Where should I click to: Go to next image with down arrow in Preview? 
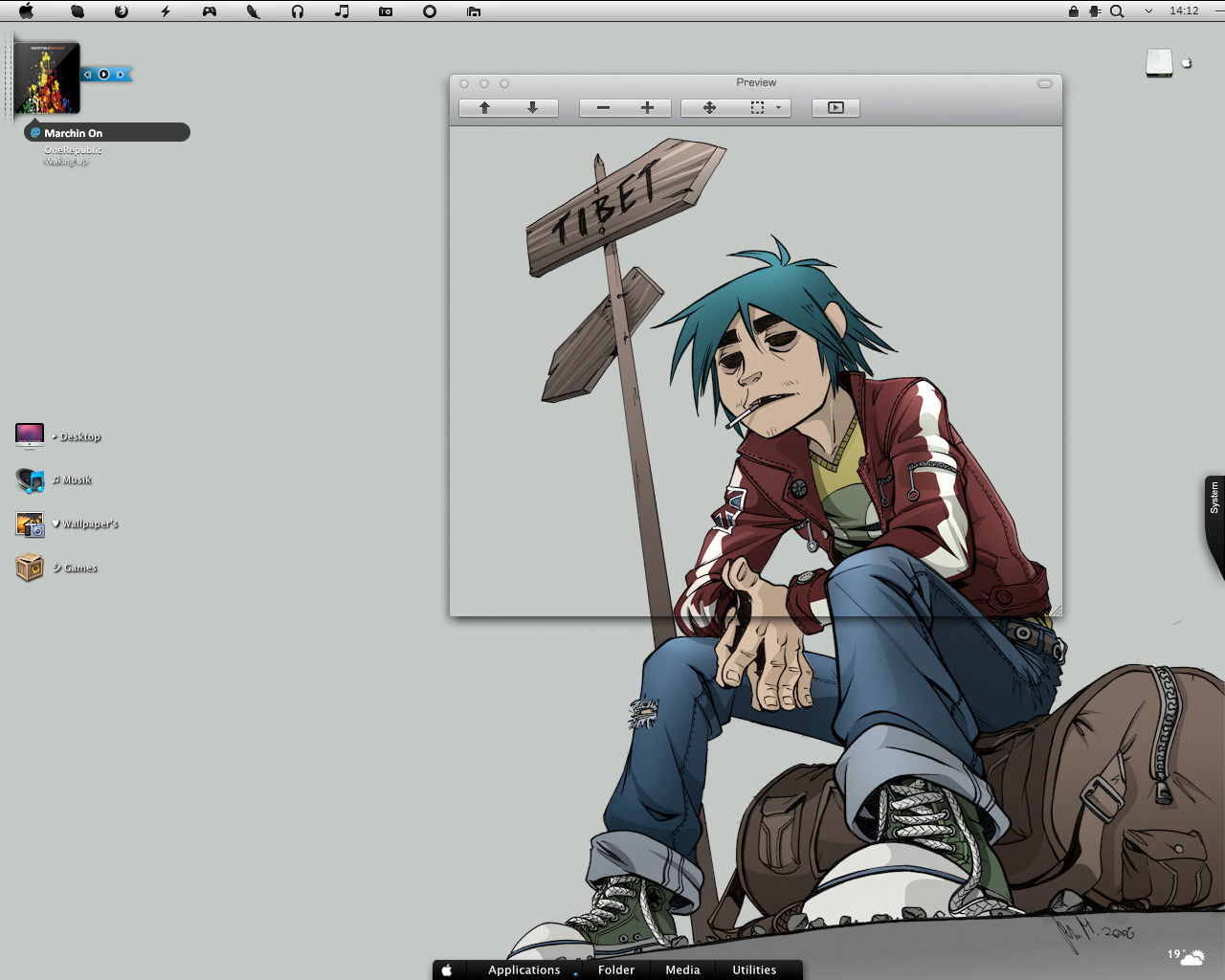[533, 107]
